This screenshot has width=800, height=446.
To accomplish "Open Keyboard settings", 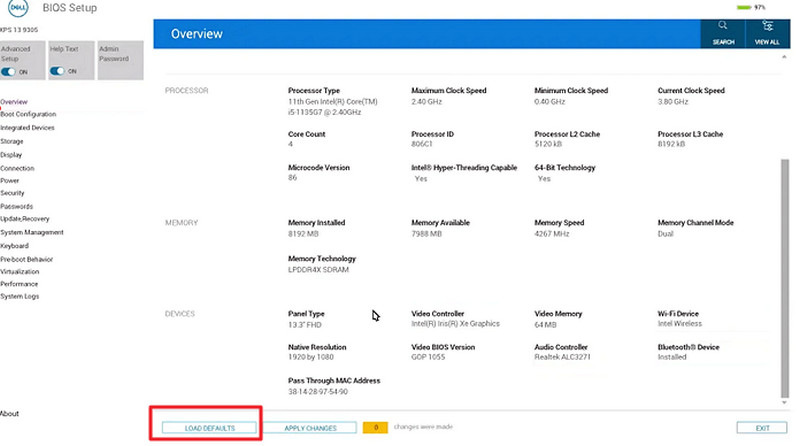I will click(x=14, y=245).
